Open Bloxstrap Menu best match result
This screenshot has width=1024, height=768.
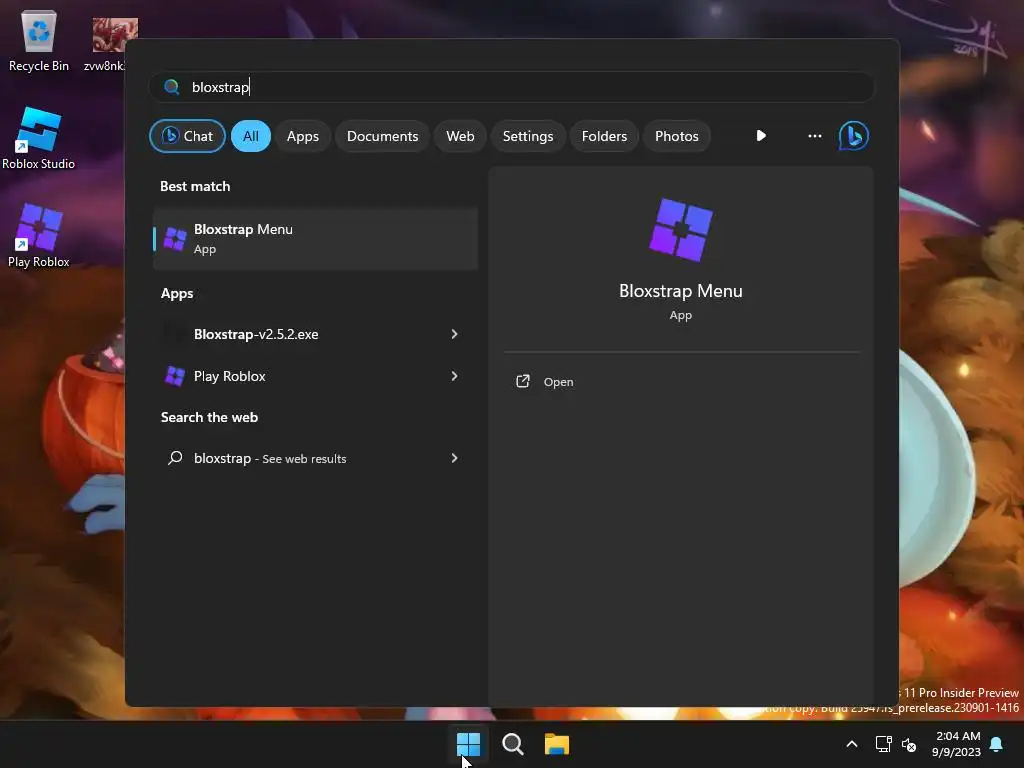(x=315, y=238)
